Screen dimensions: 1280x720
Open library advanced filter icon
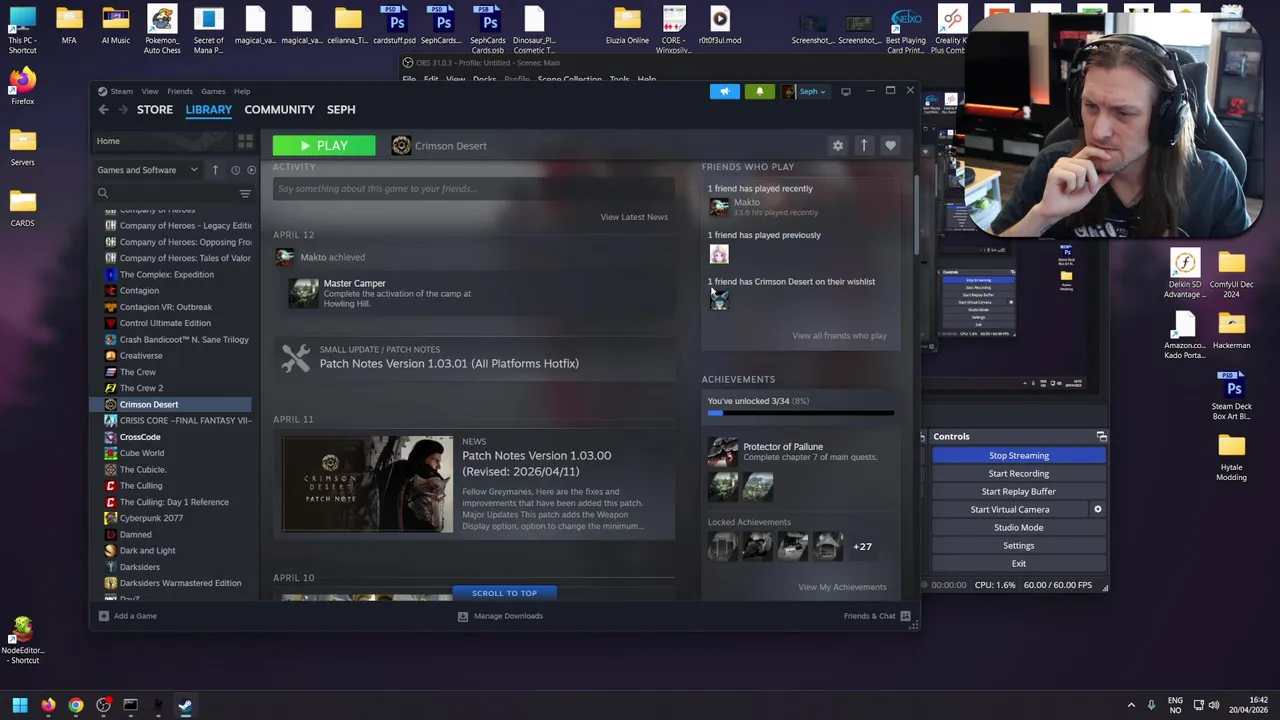point(245,193)
